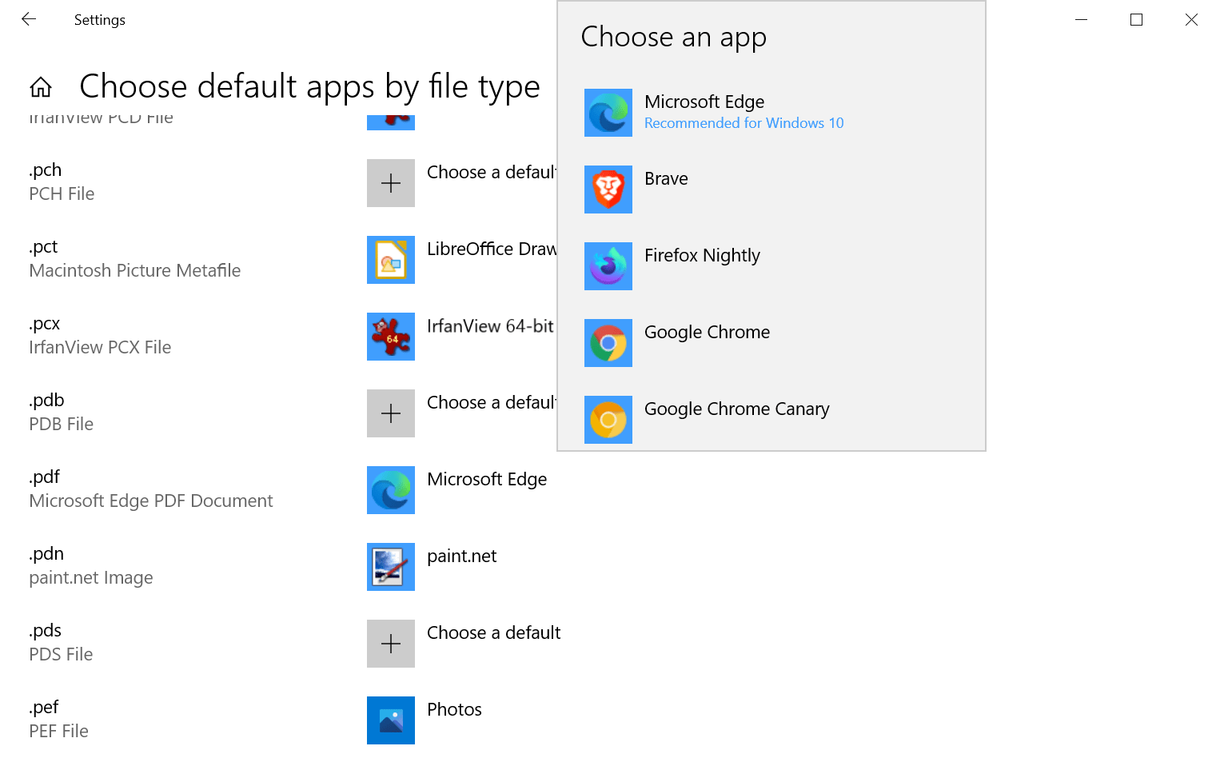The width and height of the screenshot is (1220, 758).
Task: Click the Google Chrome Canary icon
Action: point(608,420)
